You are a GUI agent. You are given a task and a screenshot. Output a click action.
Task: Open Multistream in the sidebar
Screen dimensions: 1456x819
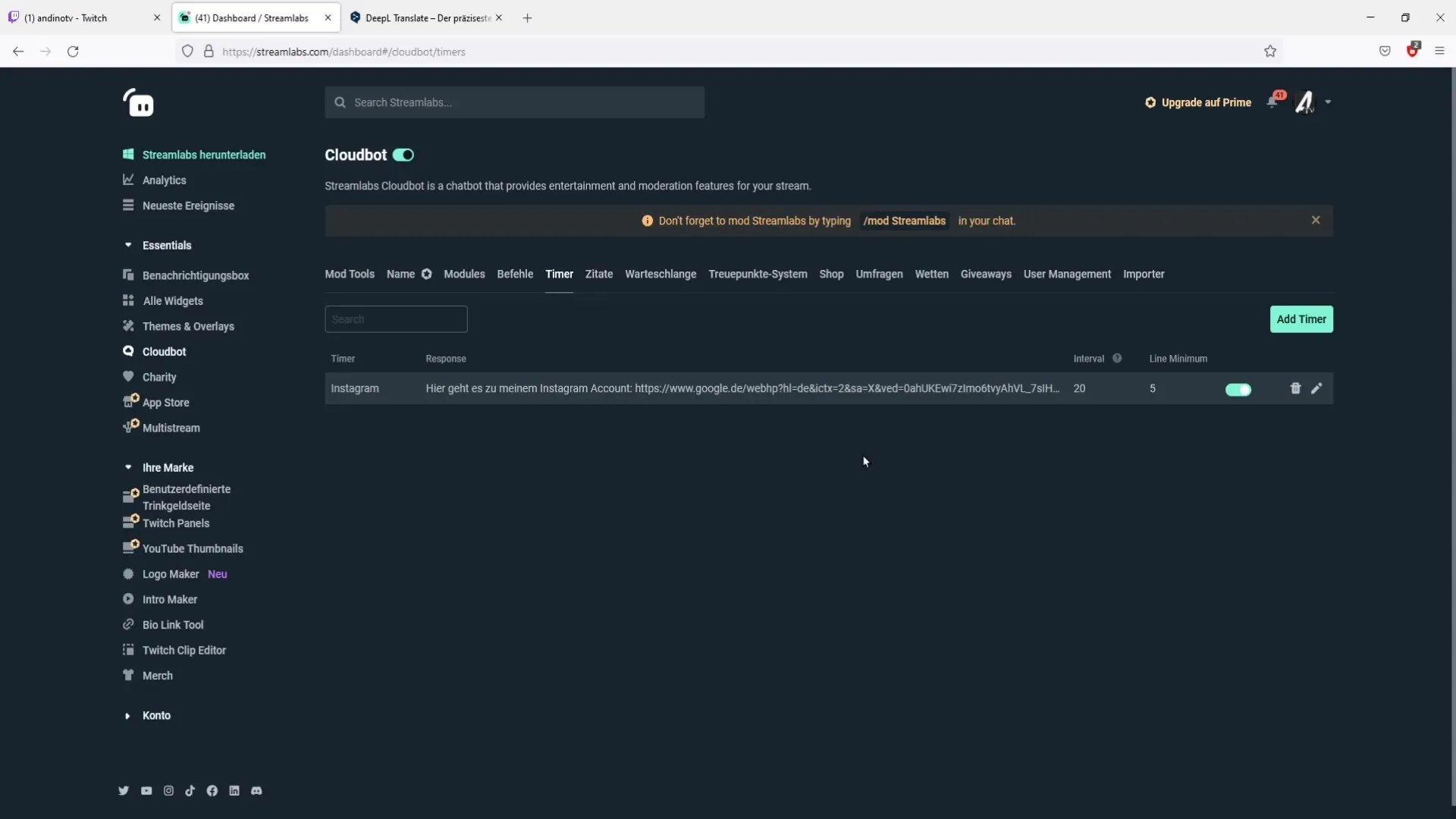162,427
